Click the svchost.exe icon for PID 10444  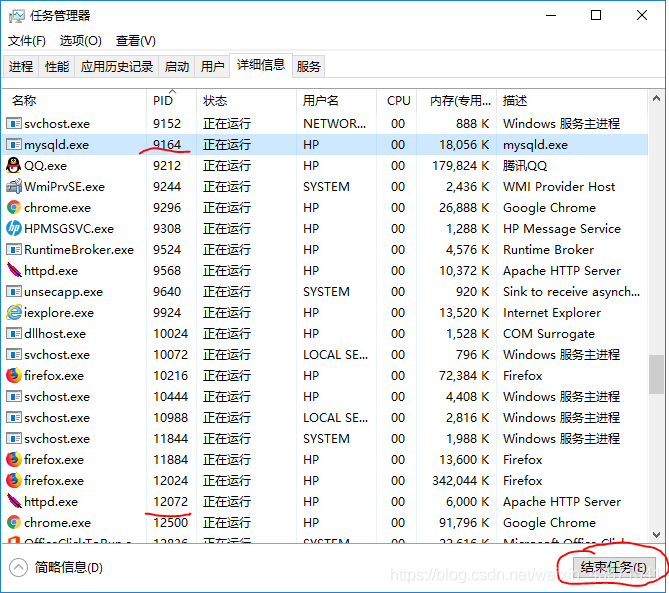pyautogui.click(x=14, y=396)
